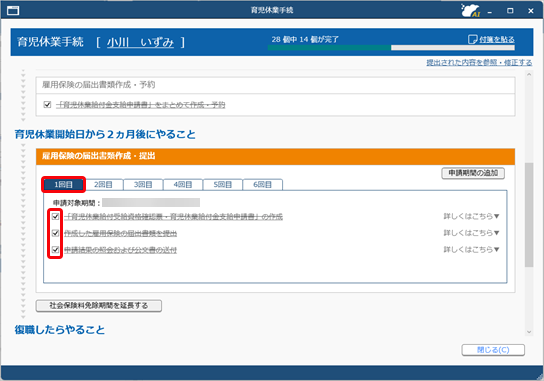Maximize the 育児休業手続 window
Screen dimensions: 544x381
(x=510, y=11)
